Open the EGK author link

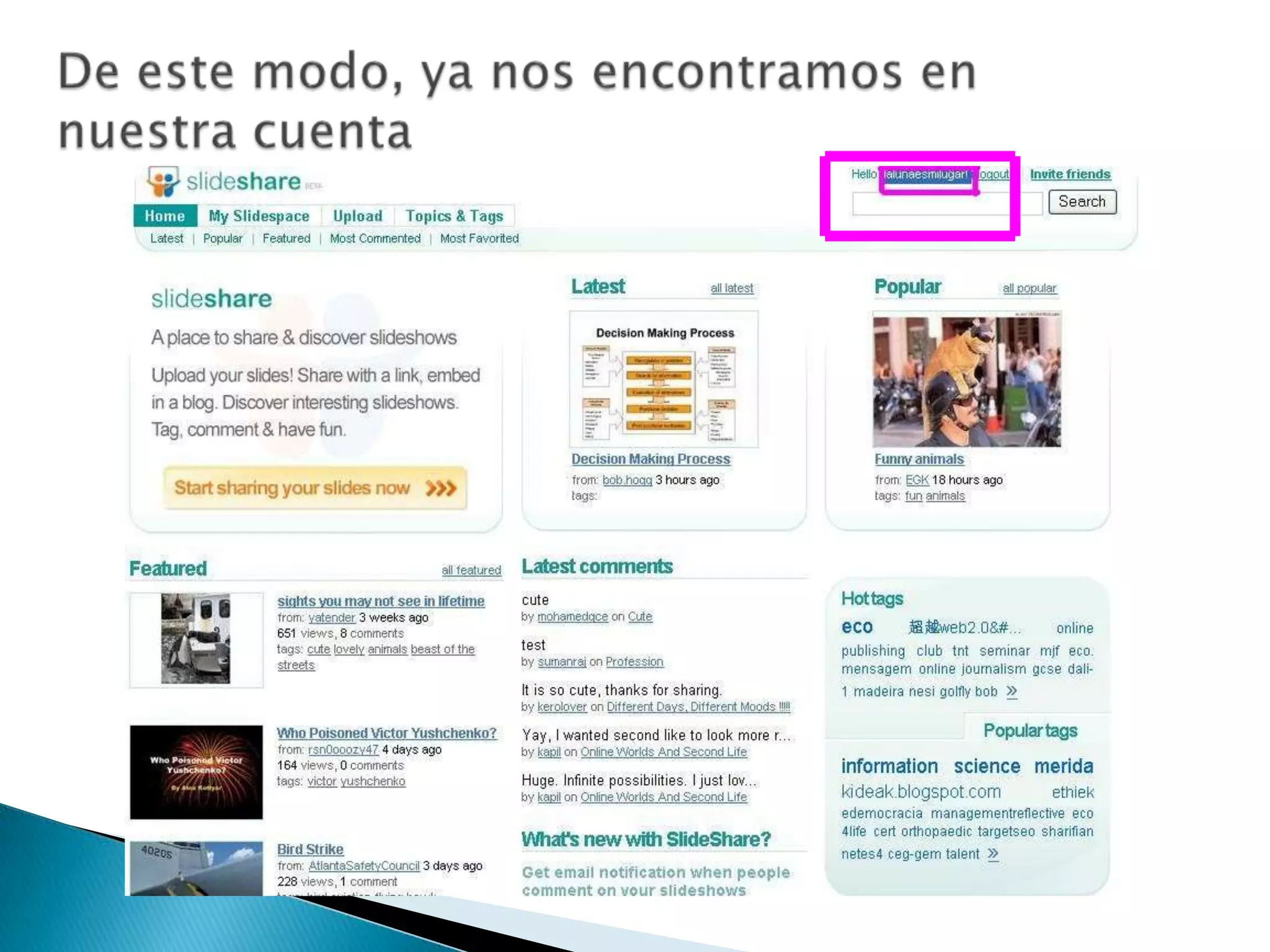pyautogui.click(x=917, y=480)
